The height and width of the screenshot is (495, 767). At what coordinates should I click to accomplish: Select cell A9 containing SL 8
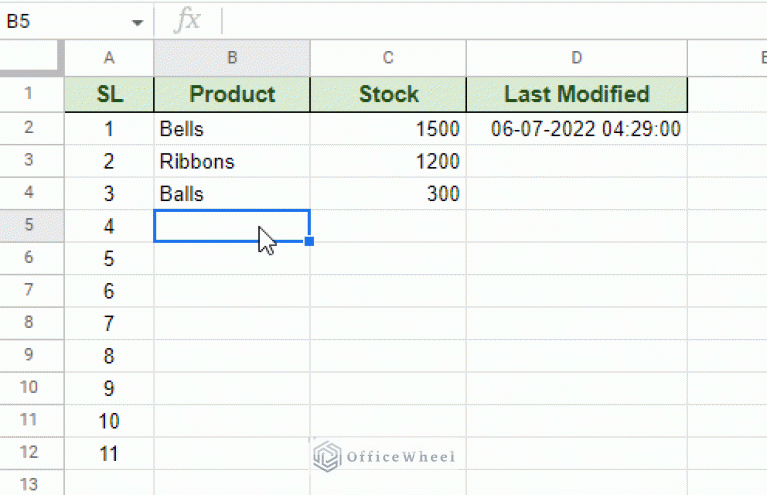(109, 356)
